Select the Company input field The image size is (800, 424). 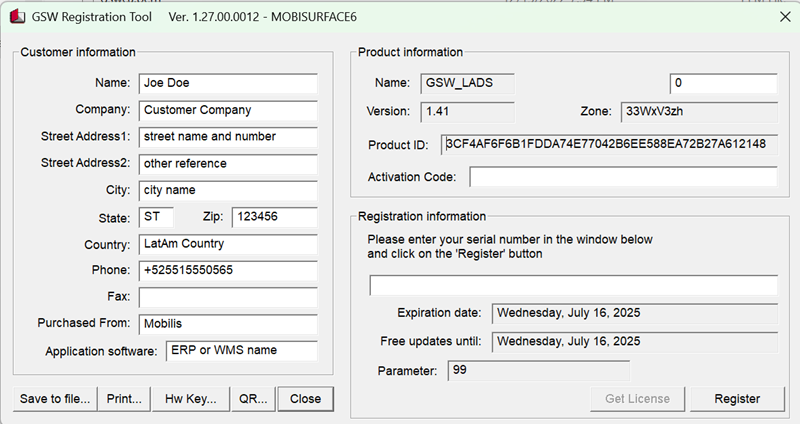[227, 110]
